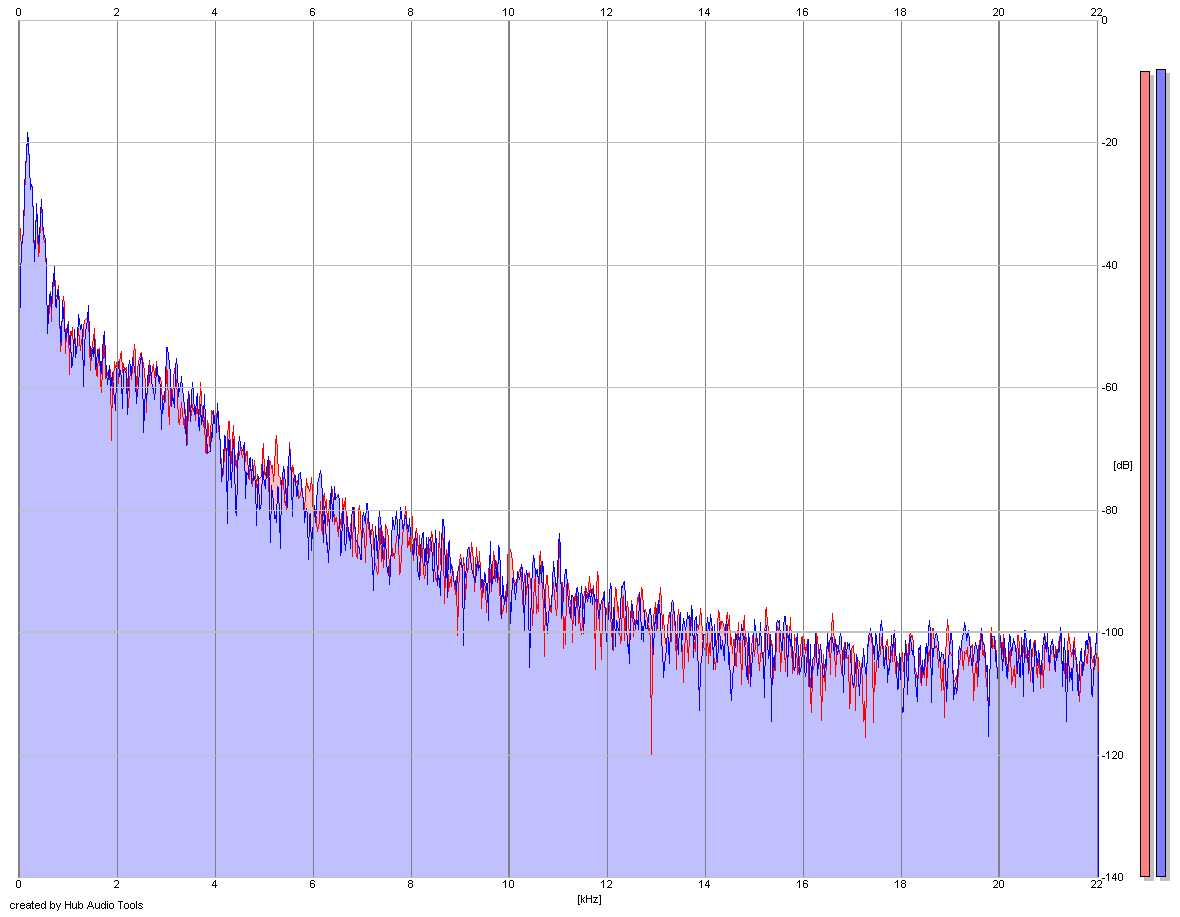Viewport: 1180px width, 917px height.
Task: Click the blue channel level bar
Action: coord(1160,473)
